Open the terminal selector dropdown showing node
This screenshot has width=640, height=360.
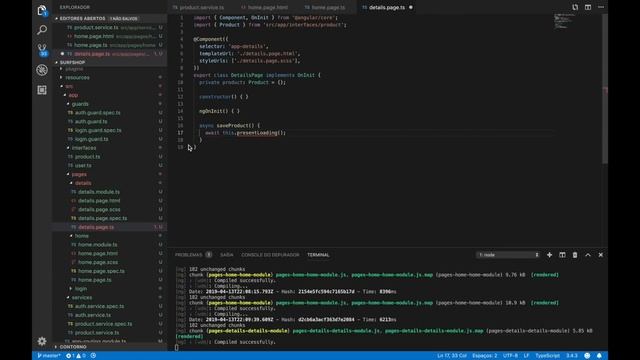pyautogui.click(x=508, y=255)
